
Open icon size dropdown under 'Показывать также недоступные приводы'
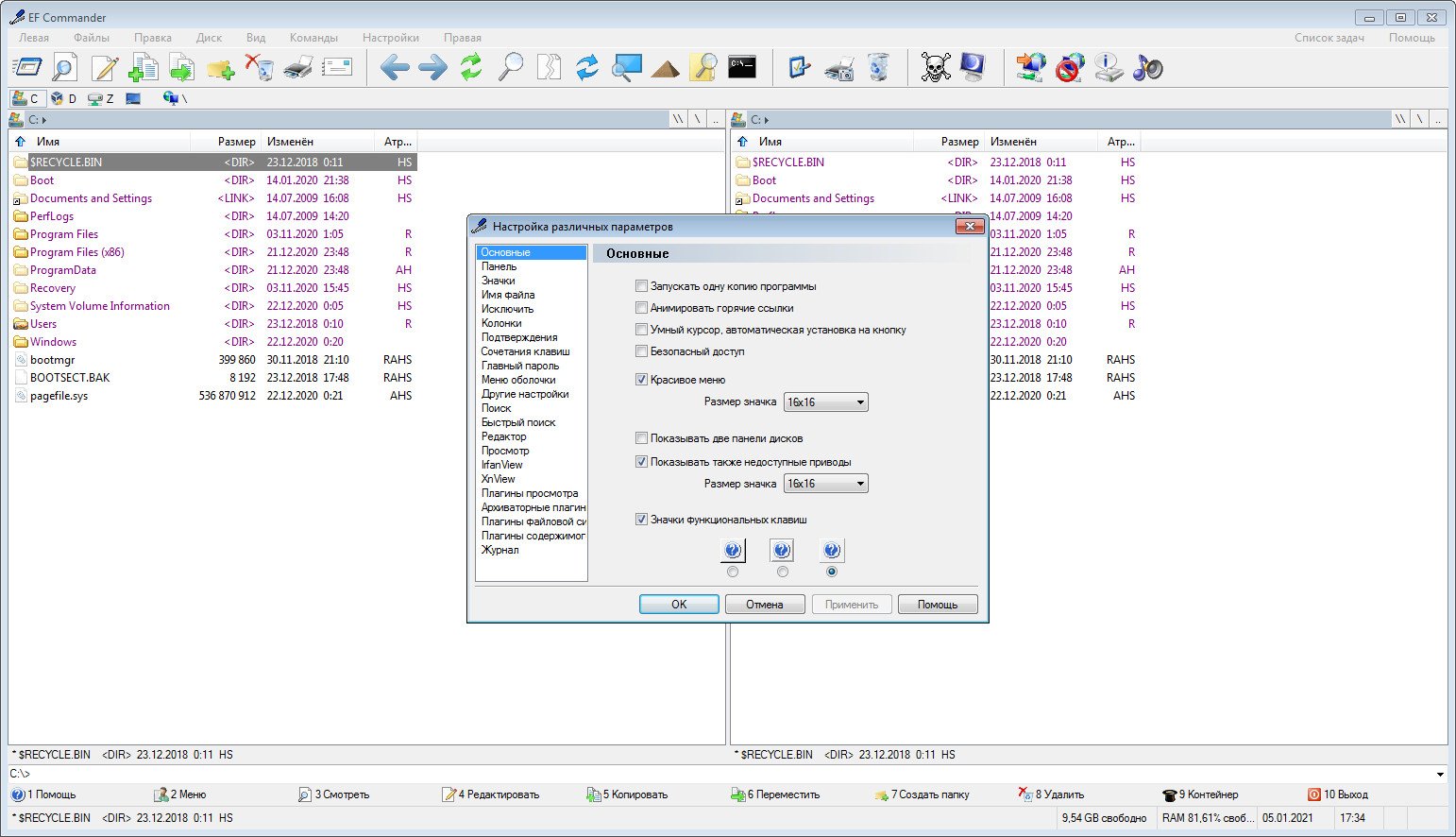[825, 484]
